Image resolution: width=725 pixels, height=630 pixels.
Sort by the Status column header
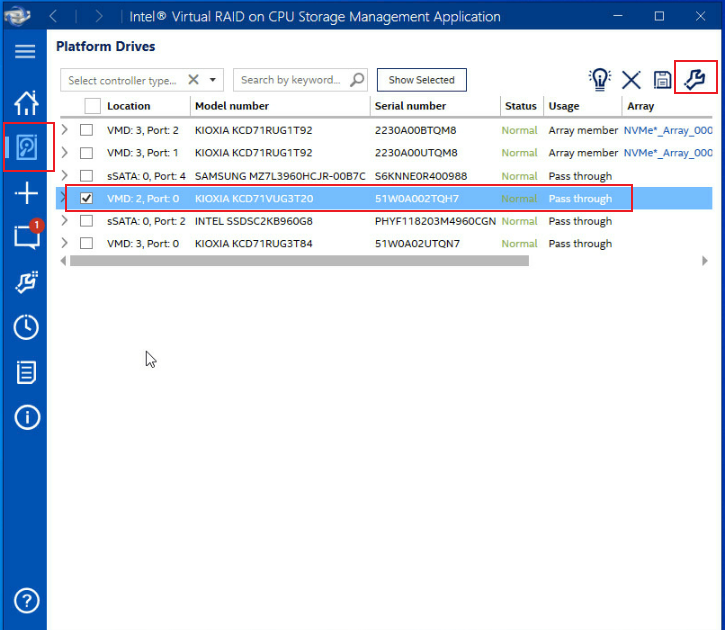click(x=521, y=106)
